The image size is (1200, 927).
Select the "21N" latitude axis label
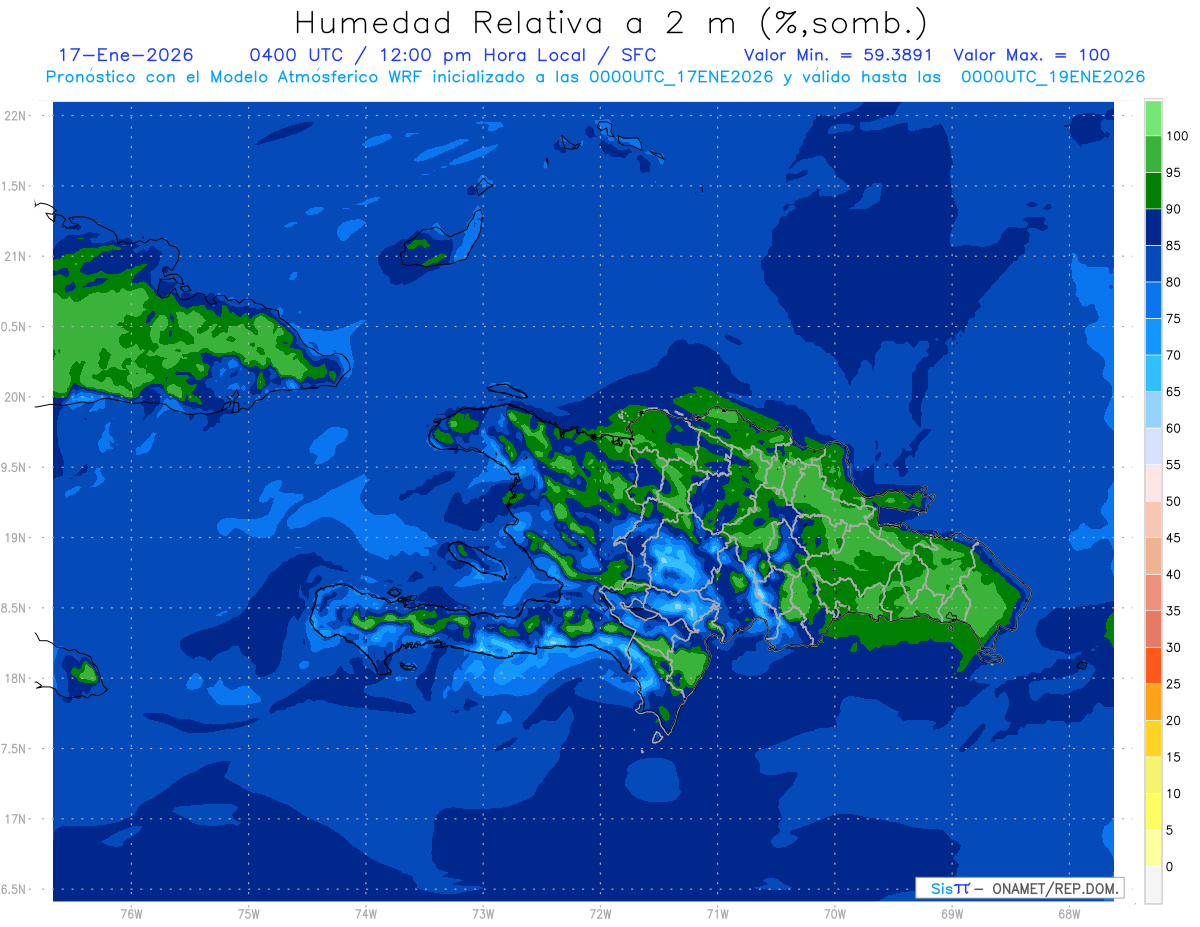[15, 256]
